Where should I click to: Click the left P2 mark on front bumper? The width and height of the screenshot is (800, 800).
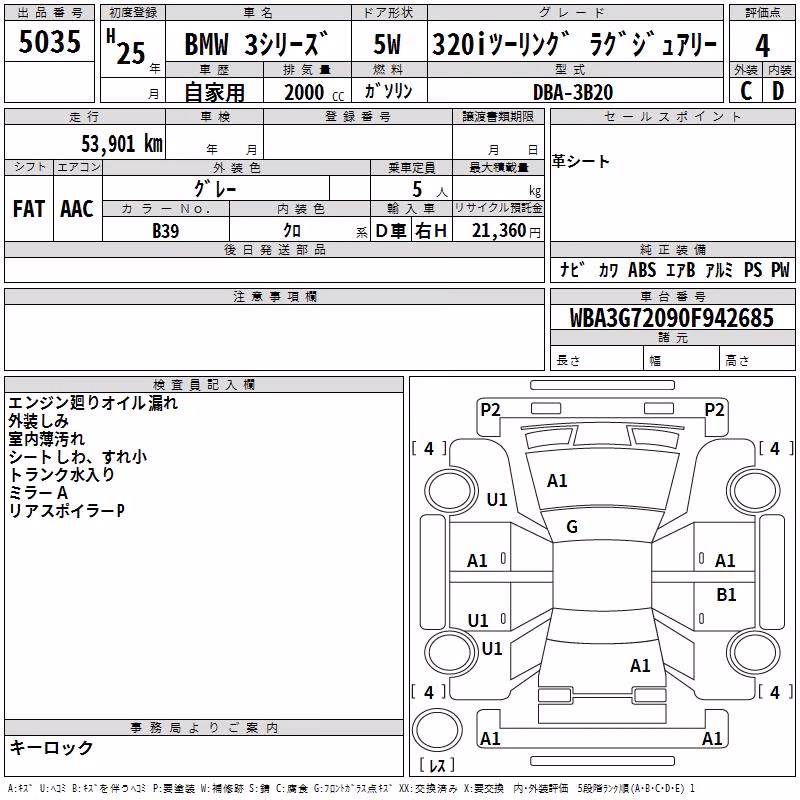click(x=490, y=410)
